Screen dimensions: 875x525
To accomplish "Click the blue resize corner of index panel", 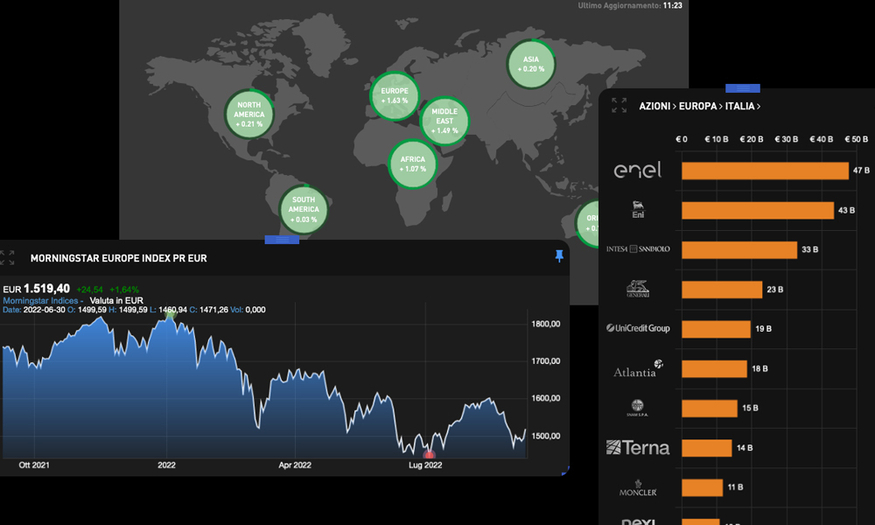I will tap(565, 471).
